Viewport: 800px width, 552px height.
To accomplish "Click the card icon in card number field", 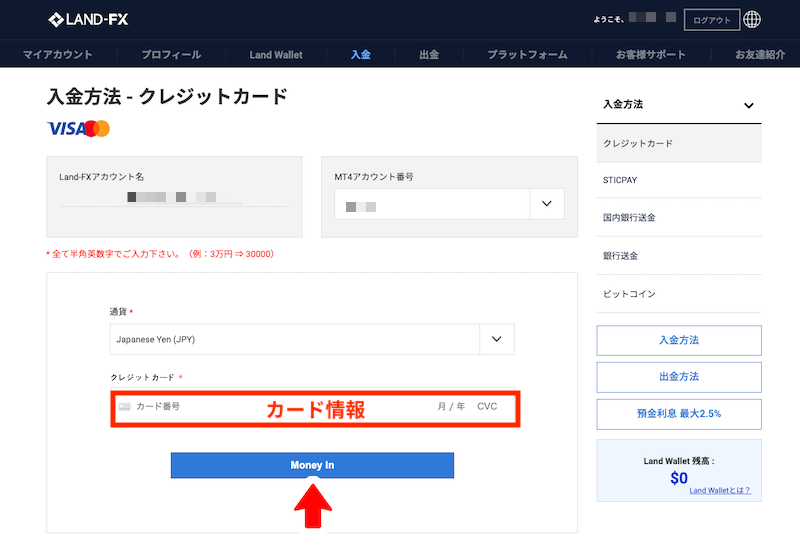I will [x=124, y=407].
